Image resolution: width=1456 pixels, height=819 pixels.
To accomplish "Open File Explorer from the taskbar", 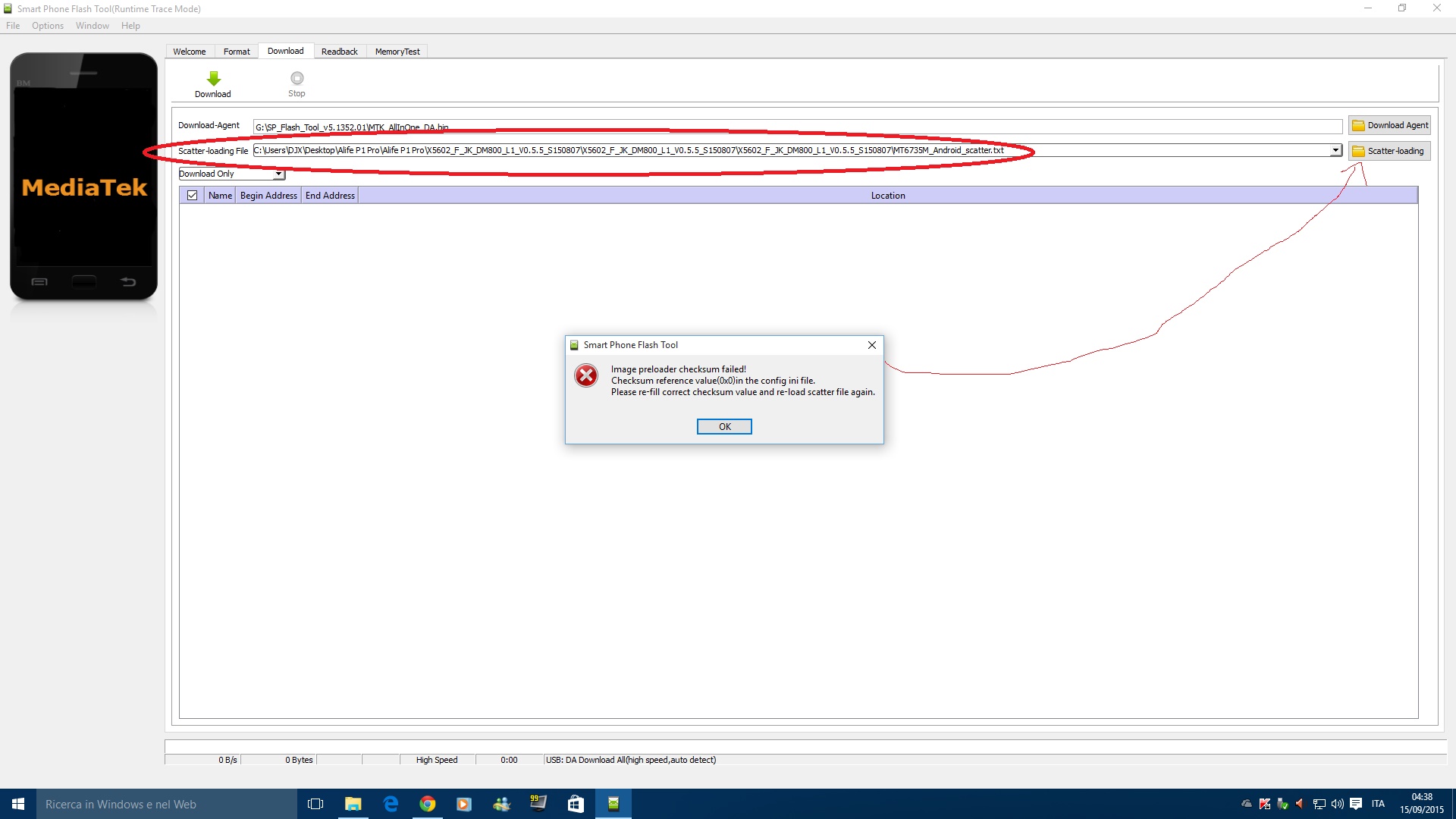I will 353,804.
